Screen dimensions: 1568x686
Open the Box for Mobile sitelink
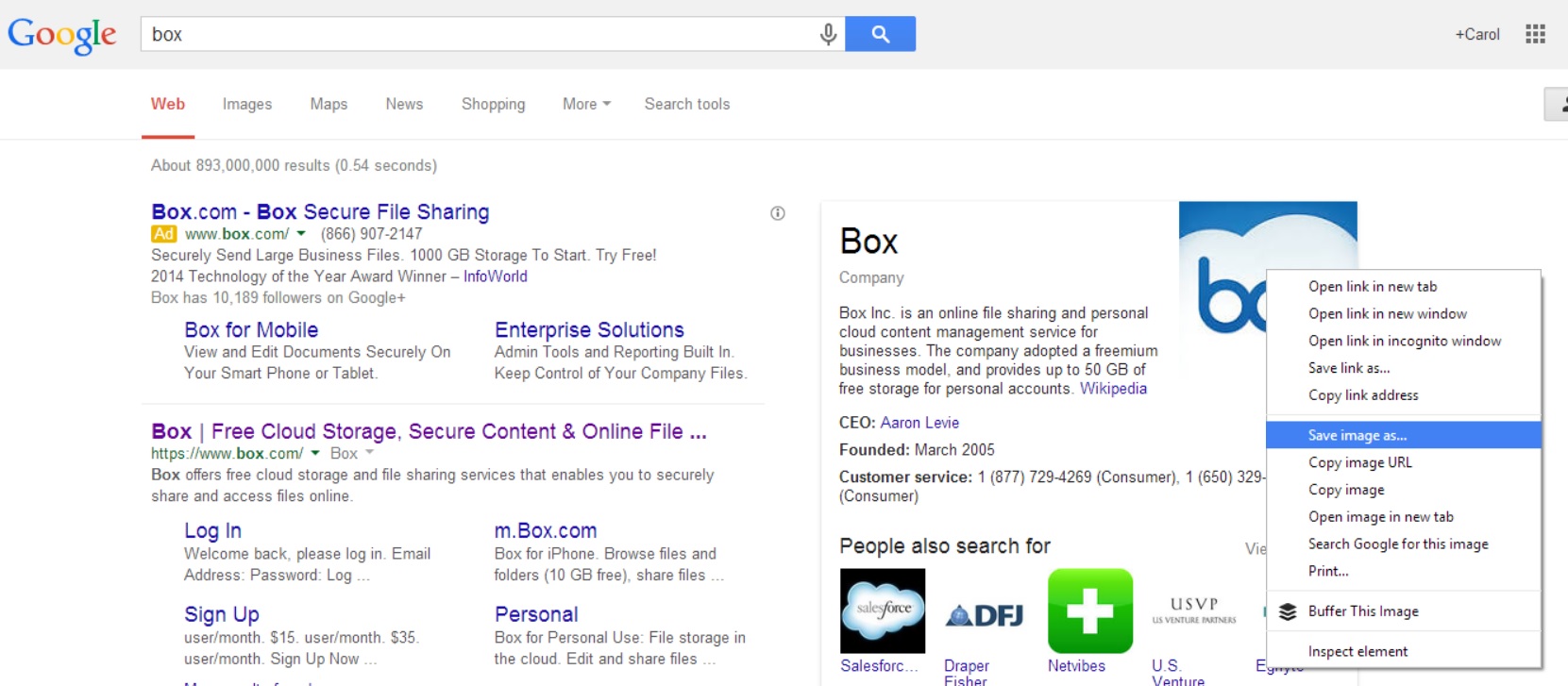click(251, 330)
